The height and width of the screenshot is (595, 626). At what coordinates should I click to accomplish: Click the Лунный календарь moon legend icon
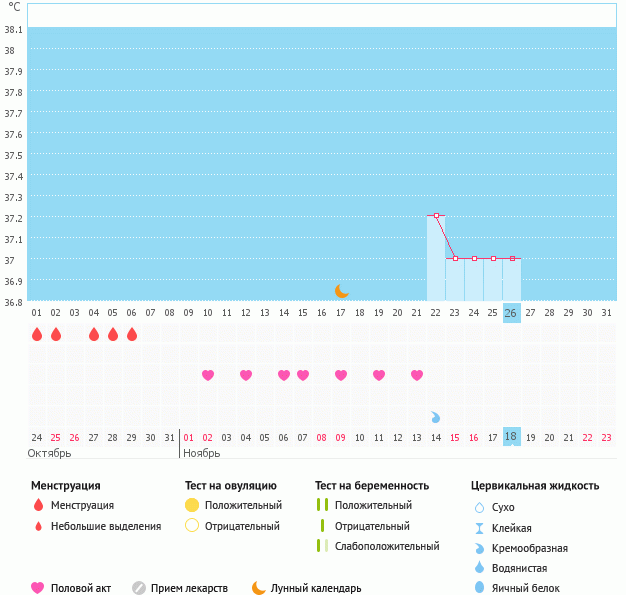(x=259, y=588)
